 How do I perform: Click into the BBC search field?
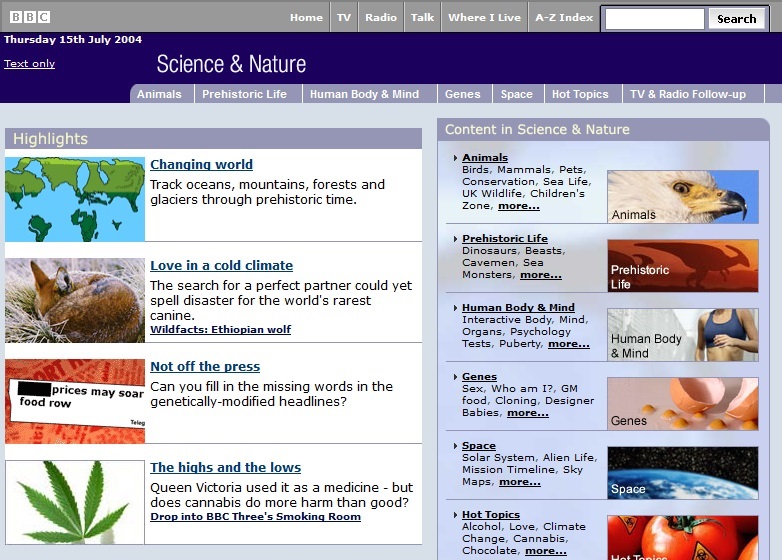tap(654, 19)
